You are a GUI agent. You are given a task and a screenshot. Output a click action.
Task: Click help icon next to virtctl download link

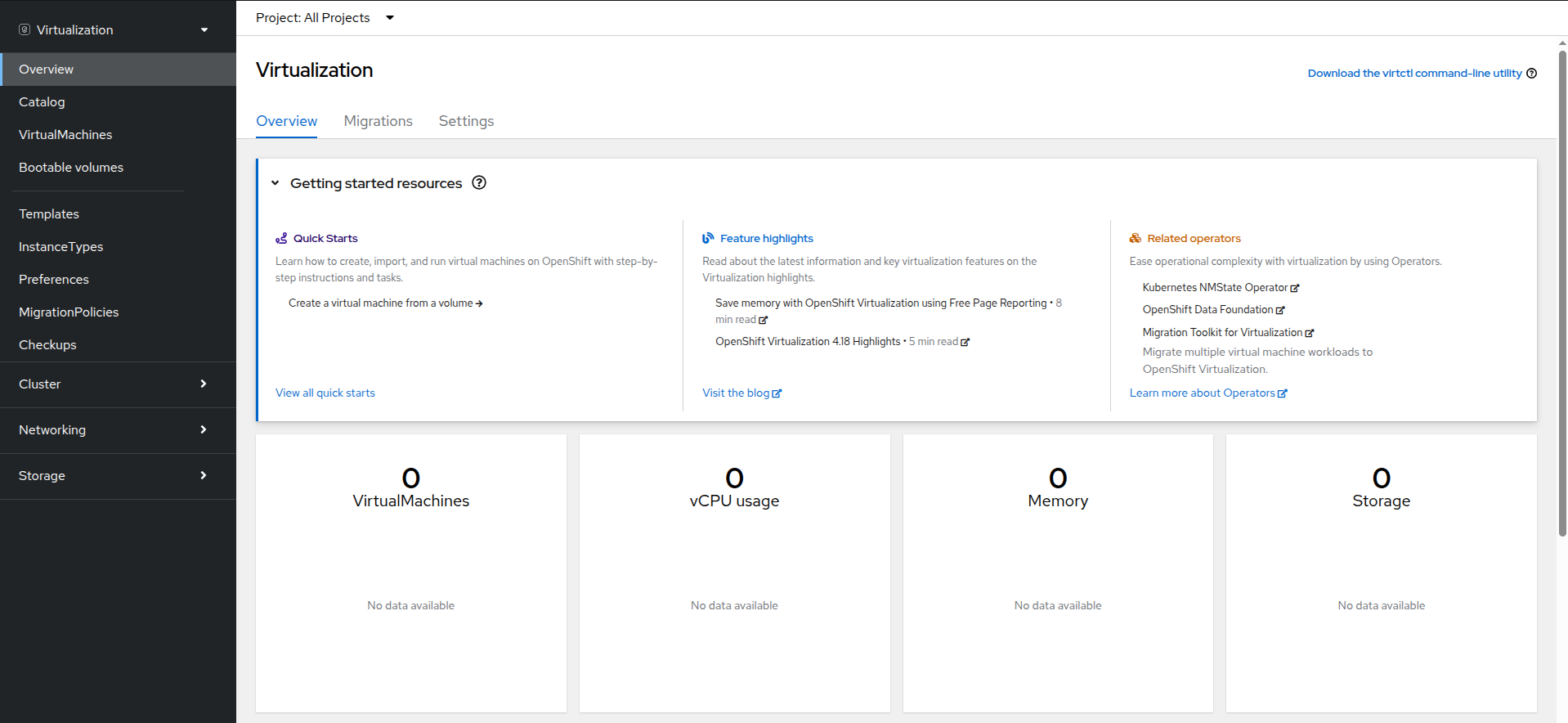pyautogui.click(x=1531, y=74)
